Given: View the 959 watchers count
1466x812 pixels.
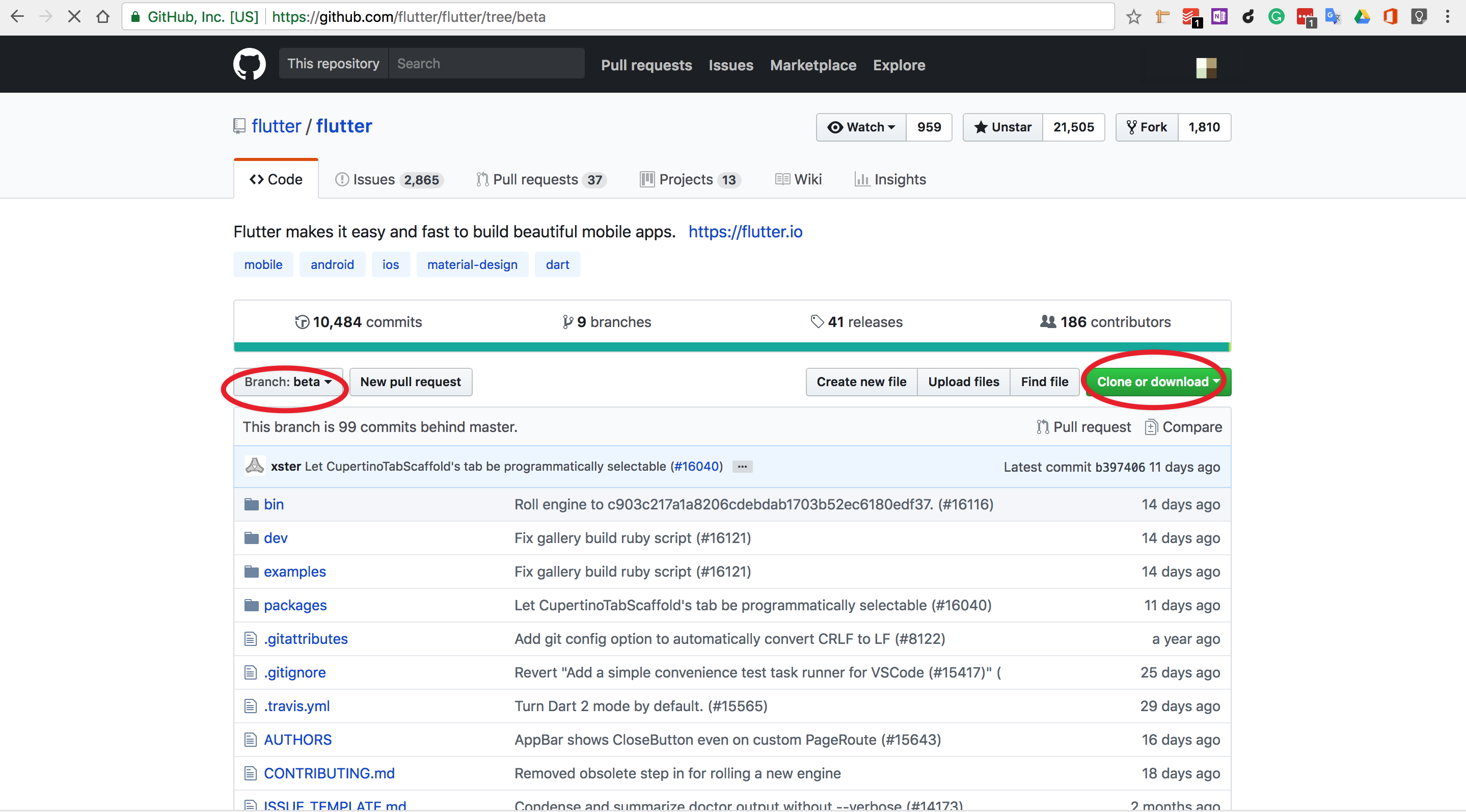Looking at the screenshot, I should pyautogui.click(x=929, y=127).
